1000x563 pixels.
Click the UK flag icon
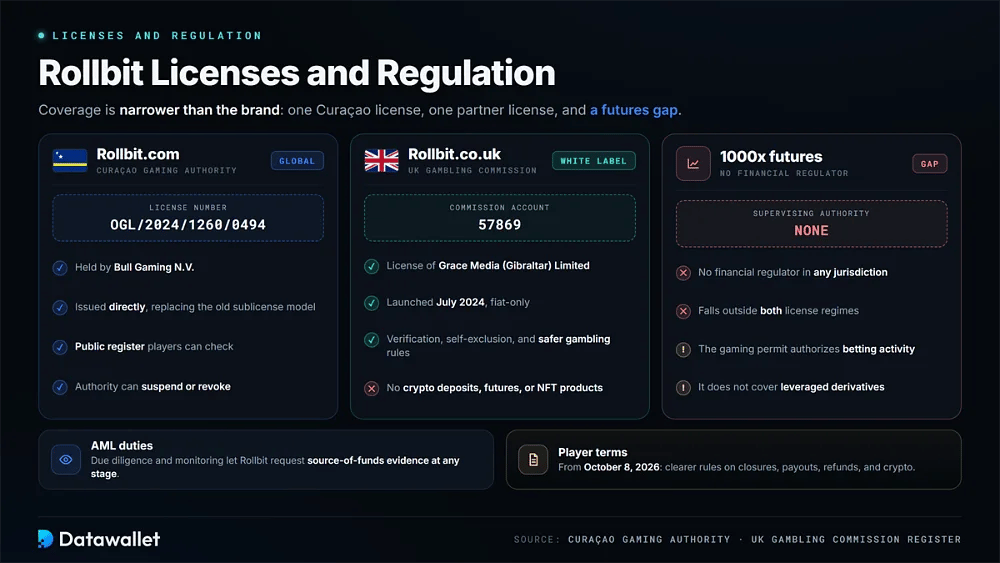[381, 161]
